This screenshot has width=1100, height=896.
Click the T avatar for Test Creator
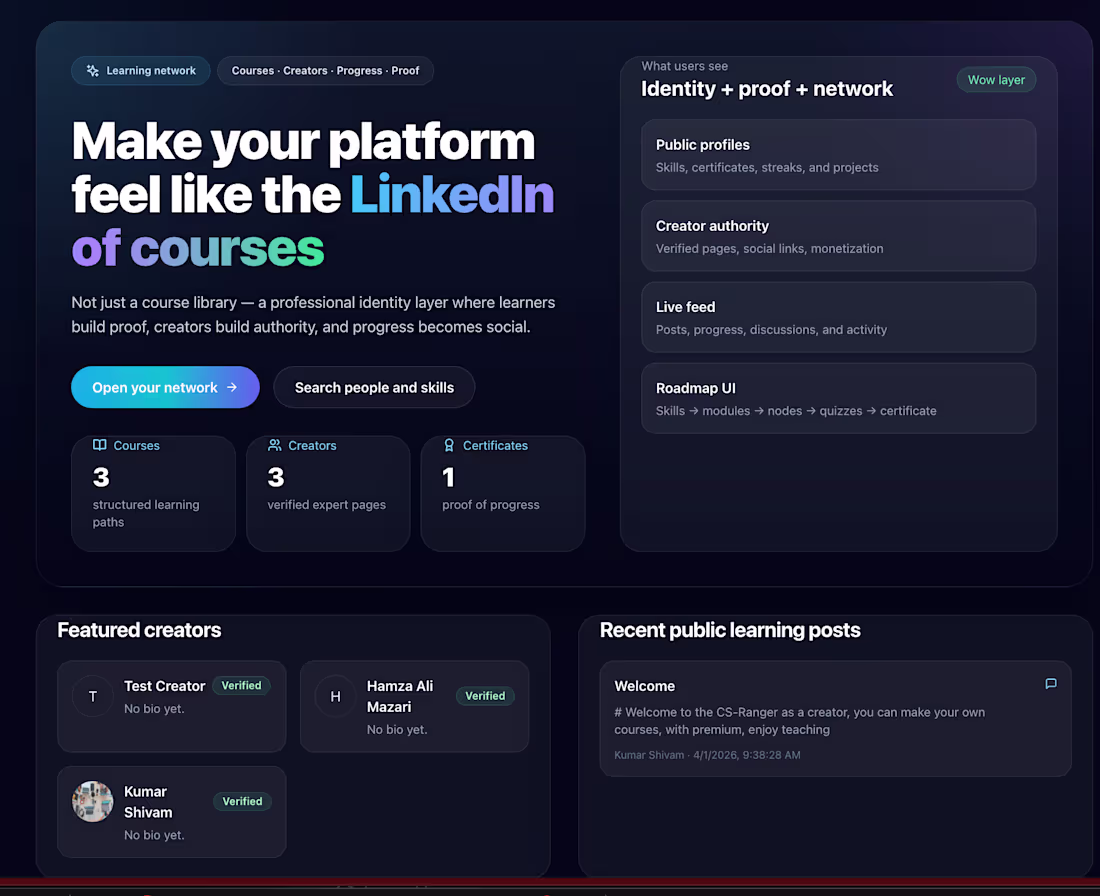point(92,696)
